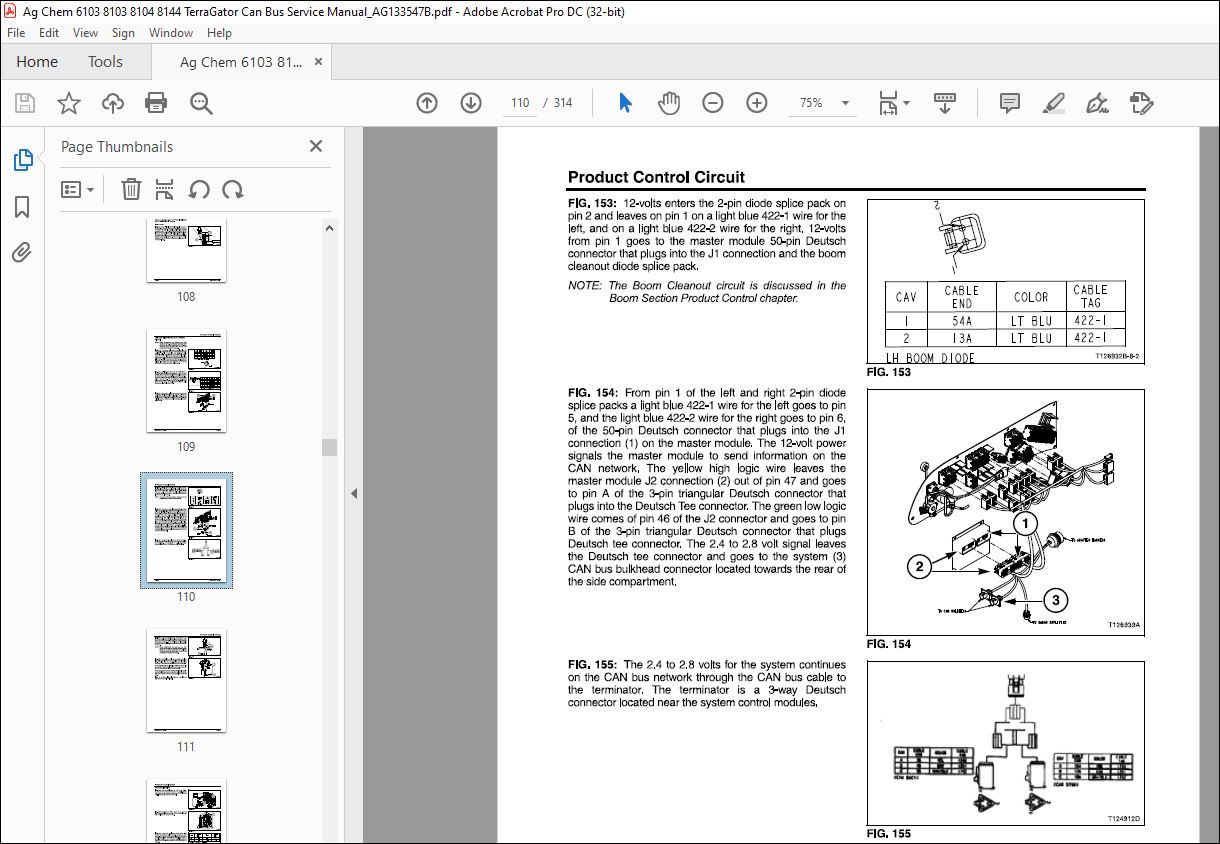This screenshot has width=1220, height=844.
Task: Click the FIG. 154 module diagram image
Action: click(1005, 512)
